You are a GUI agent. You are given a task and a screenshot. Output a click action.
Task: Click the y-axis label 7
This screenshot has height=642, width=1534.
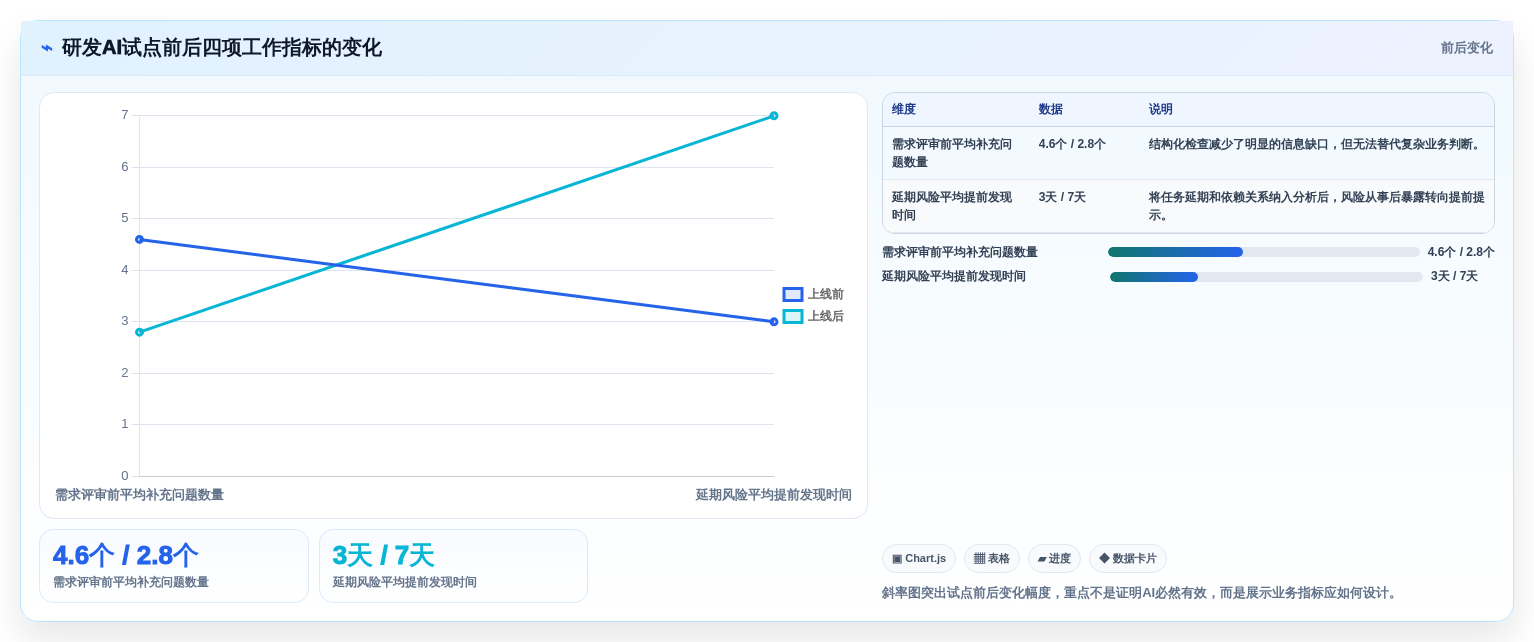[x=125, y=115]
